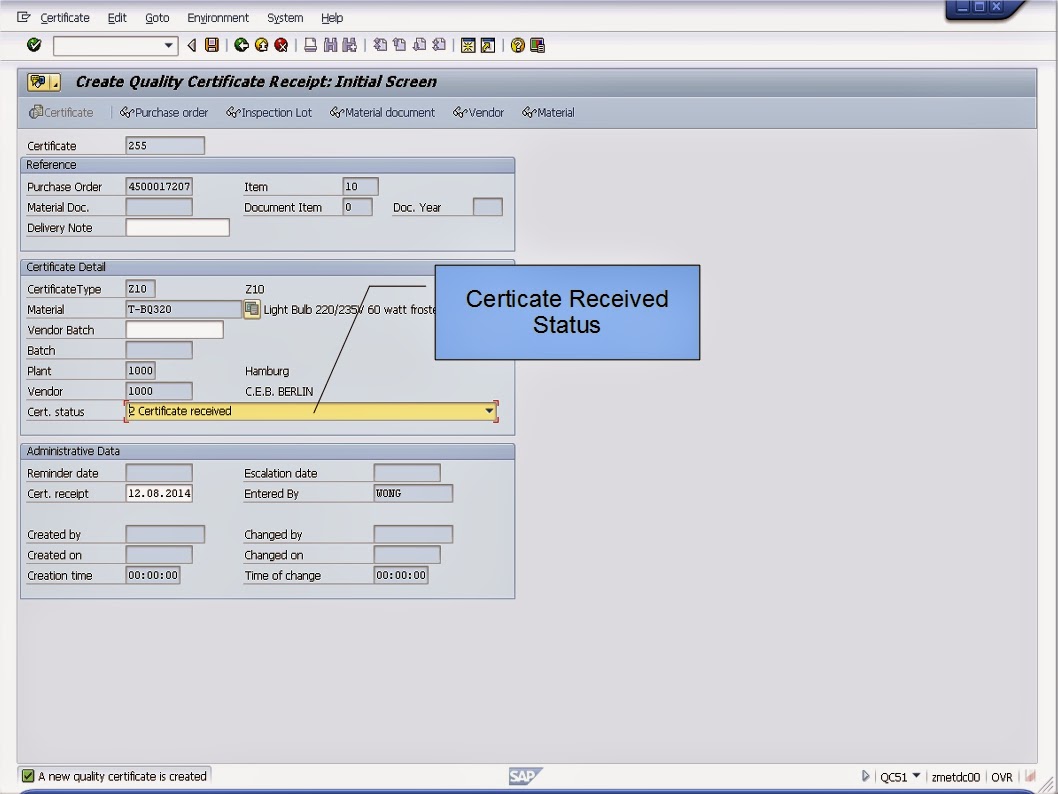
Task: Click the Generate Shortcut icon
Action: pyautogui.click(x=488, y=45)
